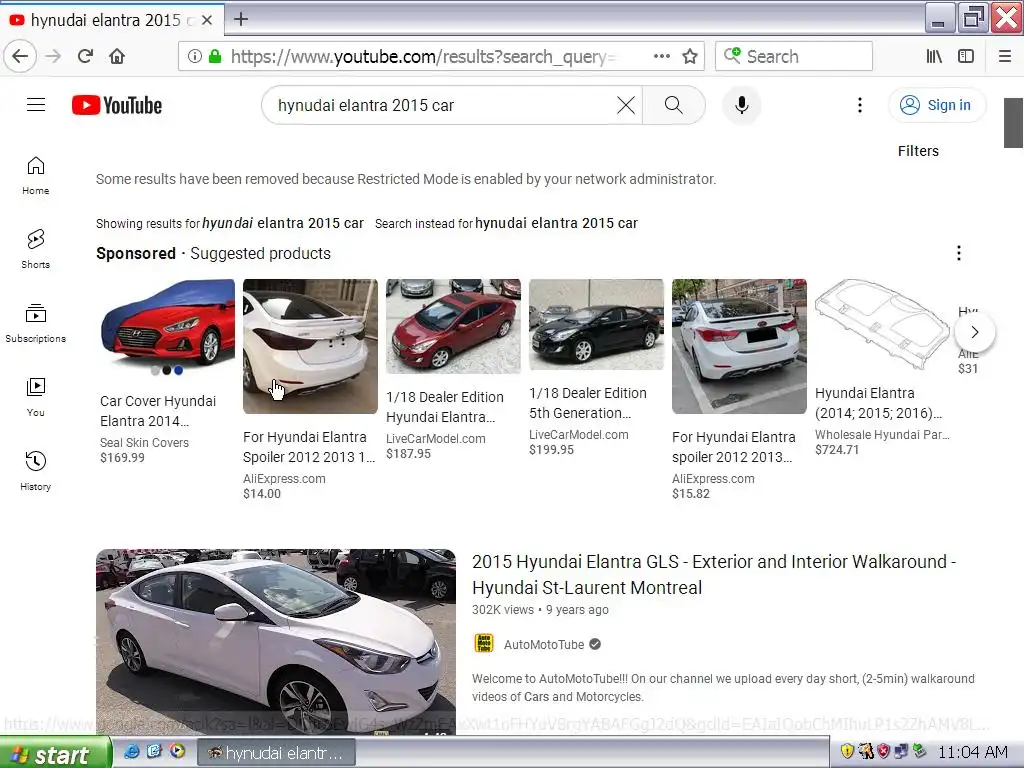This screenshot has width=1024, height=768.
Task: Open History in YouTube sidebar
Action: [35, 471]
